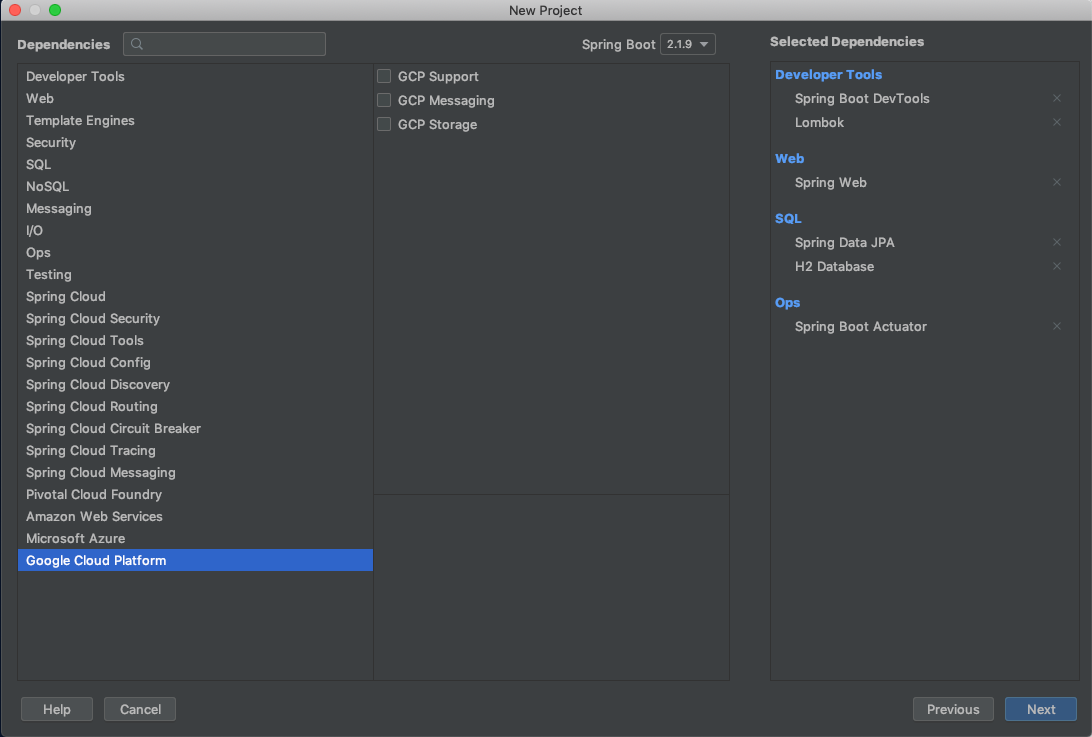The image size is (1092, 737).
Task: Select Amazon Web Services category
Action: pyautogui.click(x=195, y=516)
